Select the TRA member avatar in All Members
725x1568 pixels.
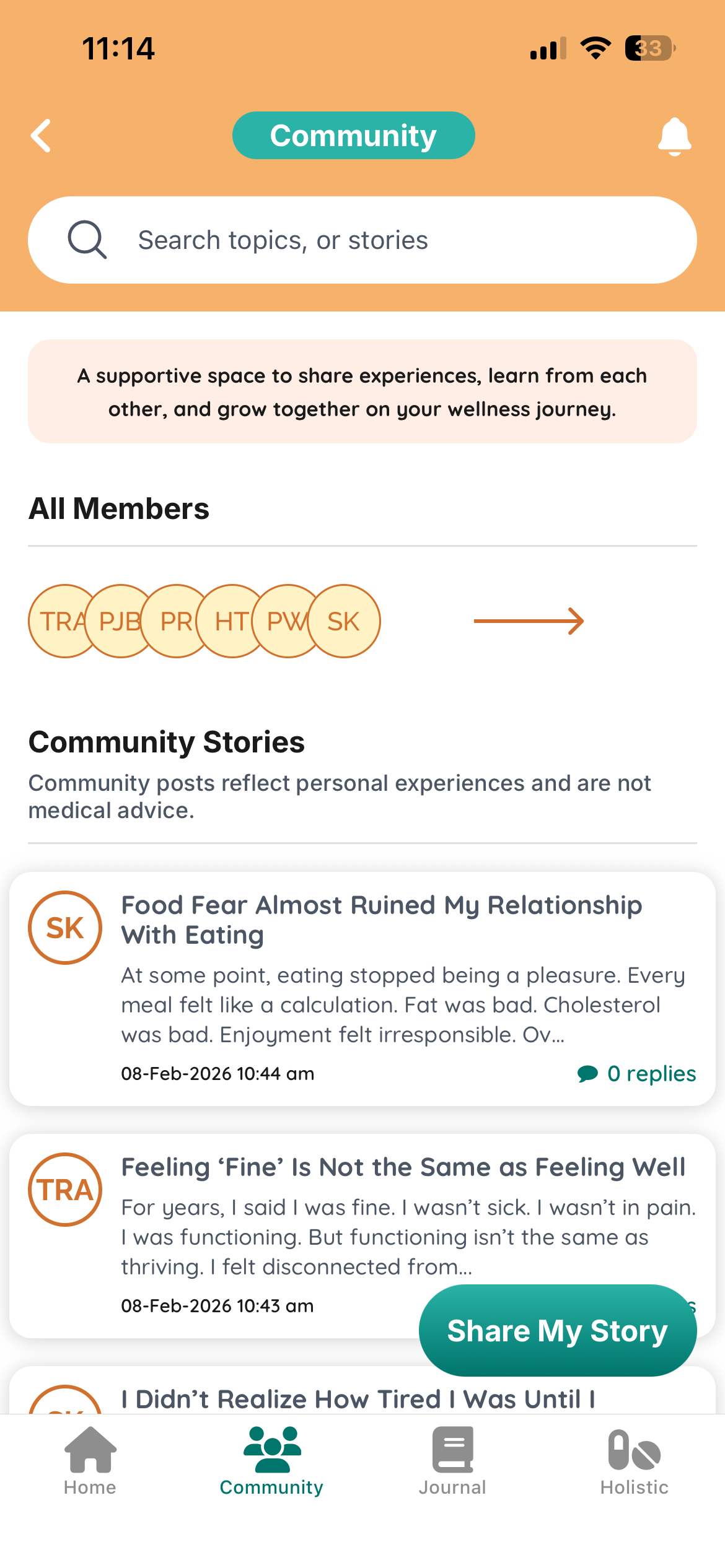[57, 621]
